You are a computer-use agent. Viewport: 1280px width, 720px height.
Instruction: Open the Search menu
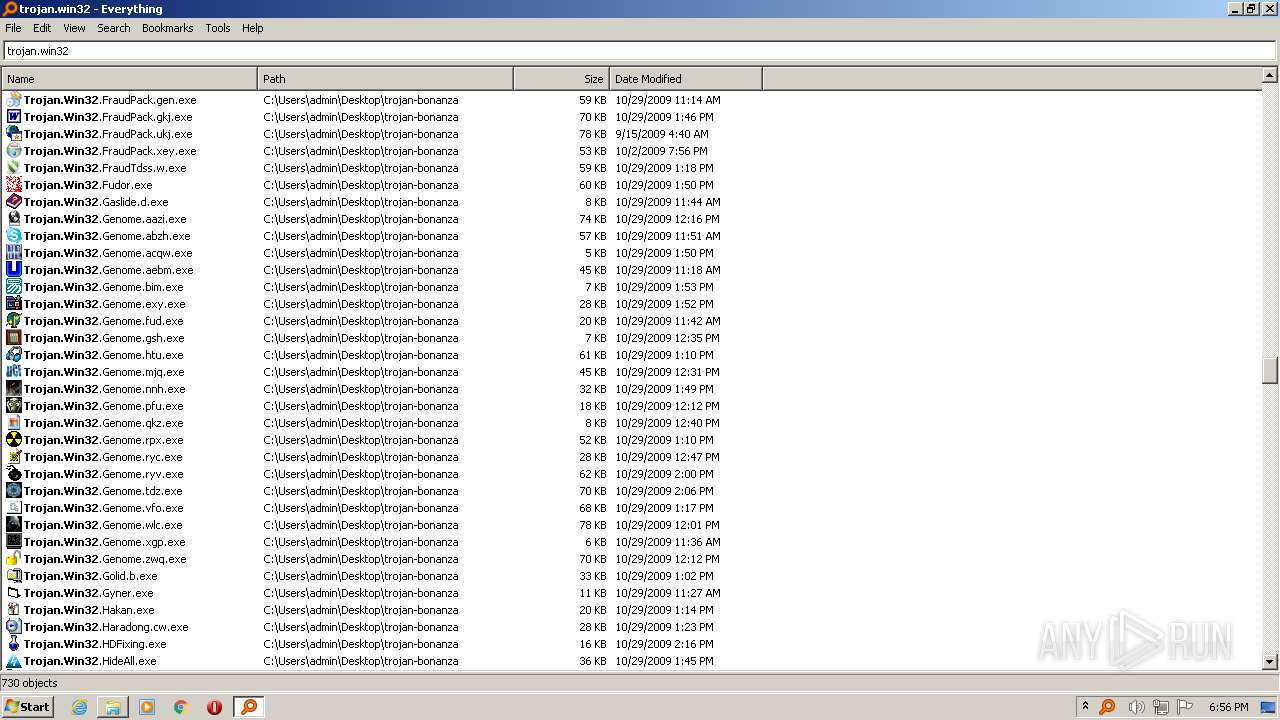pyautogui.click(x=114, y=28)
